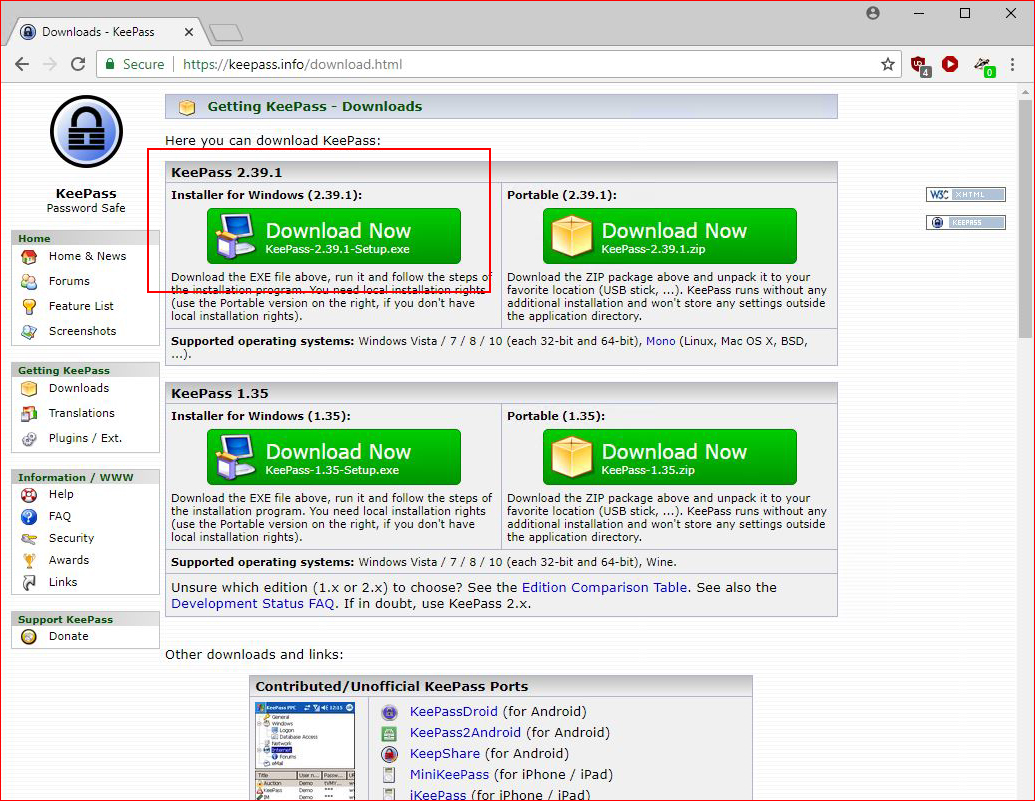This screenshot has height=801, width=1035.
Task: Open the KeePass2Android link
Action: [x=465, y=733]
